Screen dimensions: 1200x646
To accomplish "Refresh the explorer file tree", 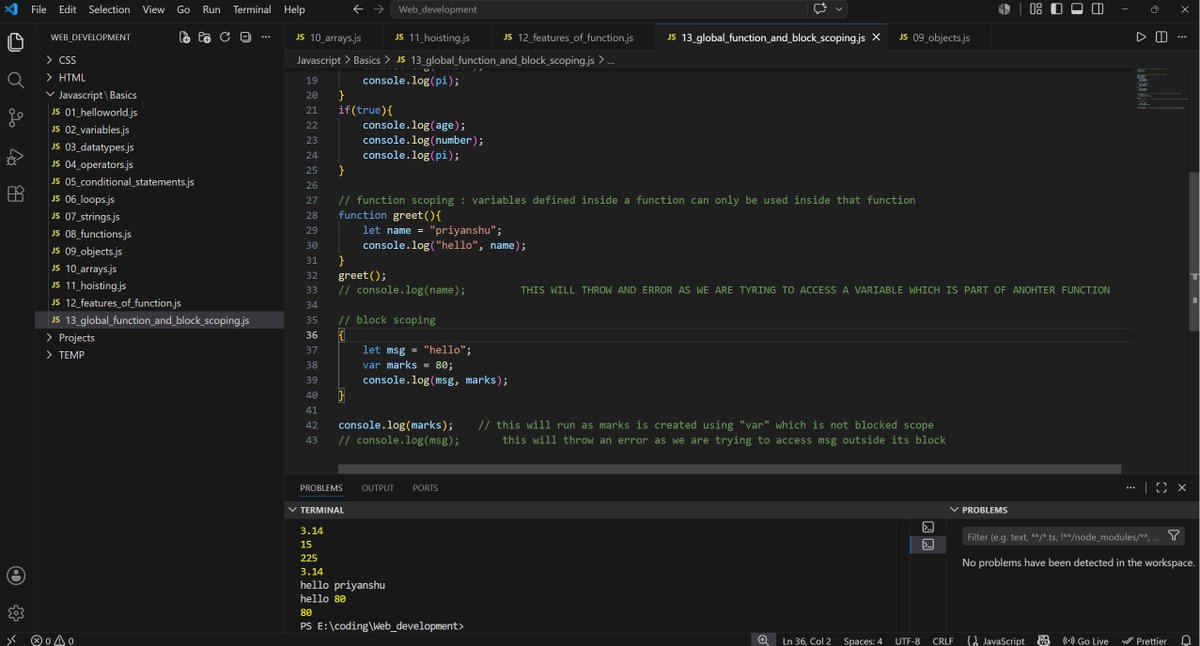I will click(225, 37).
